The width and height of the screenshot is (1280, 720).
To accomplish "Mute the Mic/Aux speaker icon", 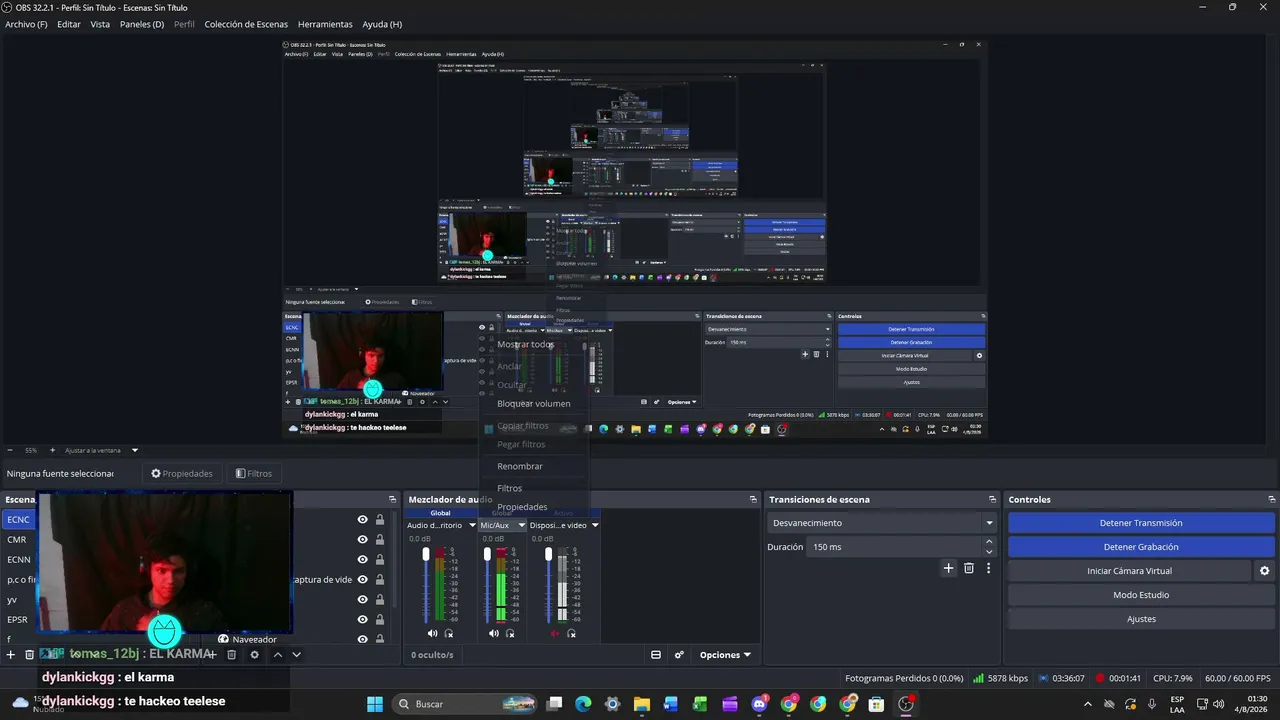I will (x=493, y=633).
